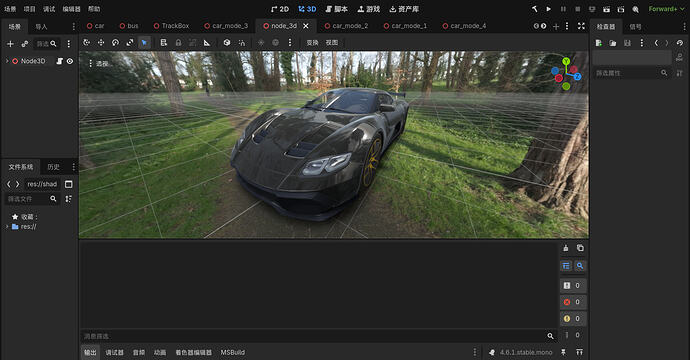Open the 编辑器 Editor menu
This screenshot has width=690, height=360.
click(71, 9)
